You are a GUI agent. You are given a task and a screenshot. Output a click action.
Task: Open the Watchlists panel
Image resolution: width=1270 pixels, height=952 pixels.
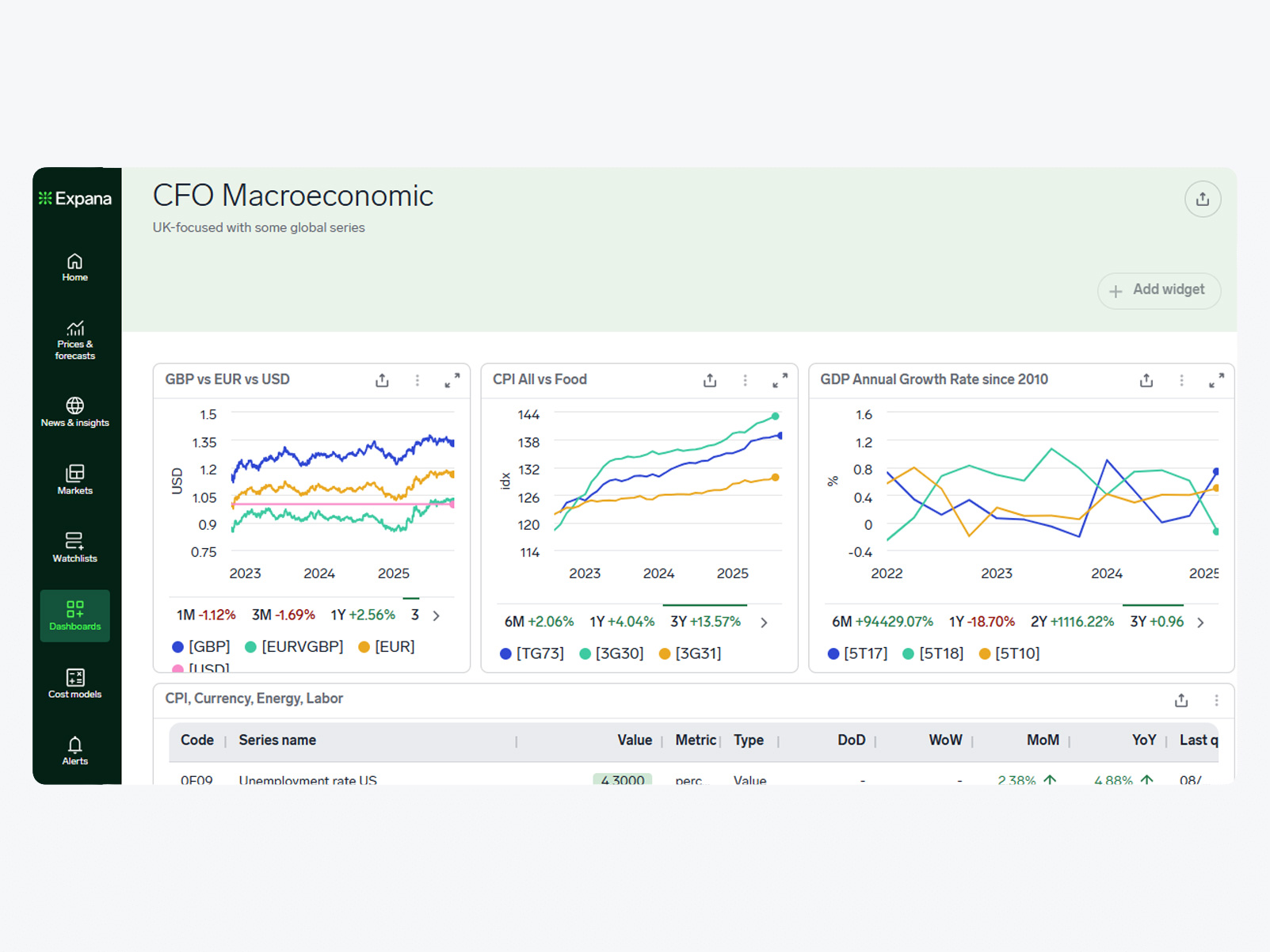(x=74, y=547)
